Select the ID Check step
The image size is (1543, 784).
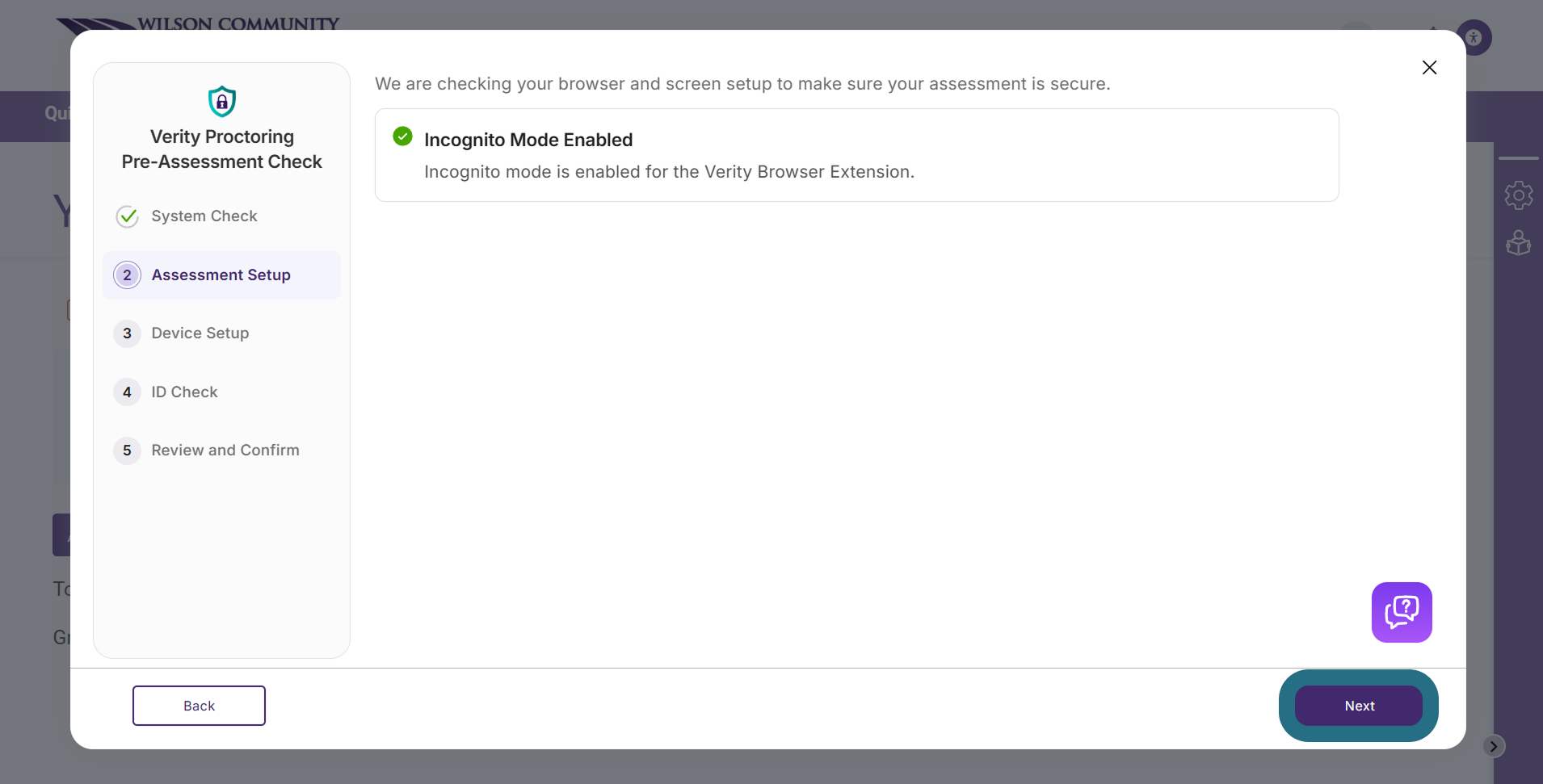[x=221, y=392]
